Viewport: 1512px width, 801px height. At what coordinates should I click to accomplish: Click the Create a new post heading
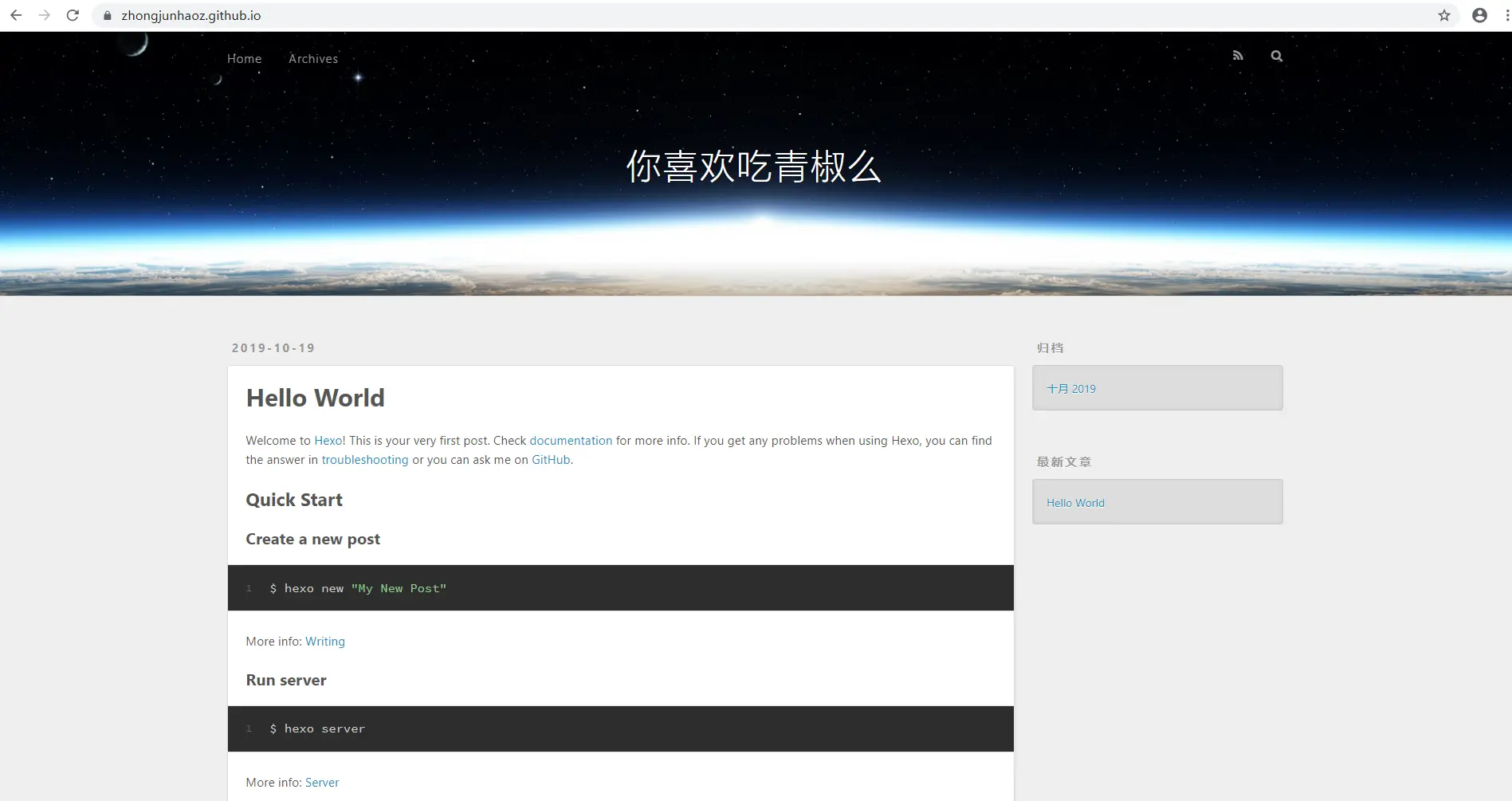(312, 539)
